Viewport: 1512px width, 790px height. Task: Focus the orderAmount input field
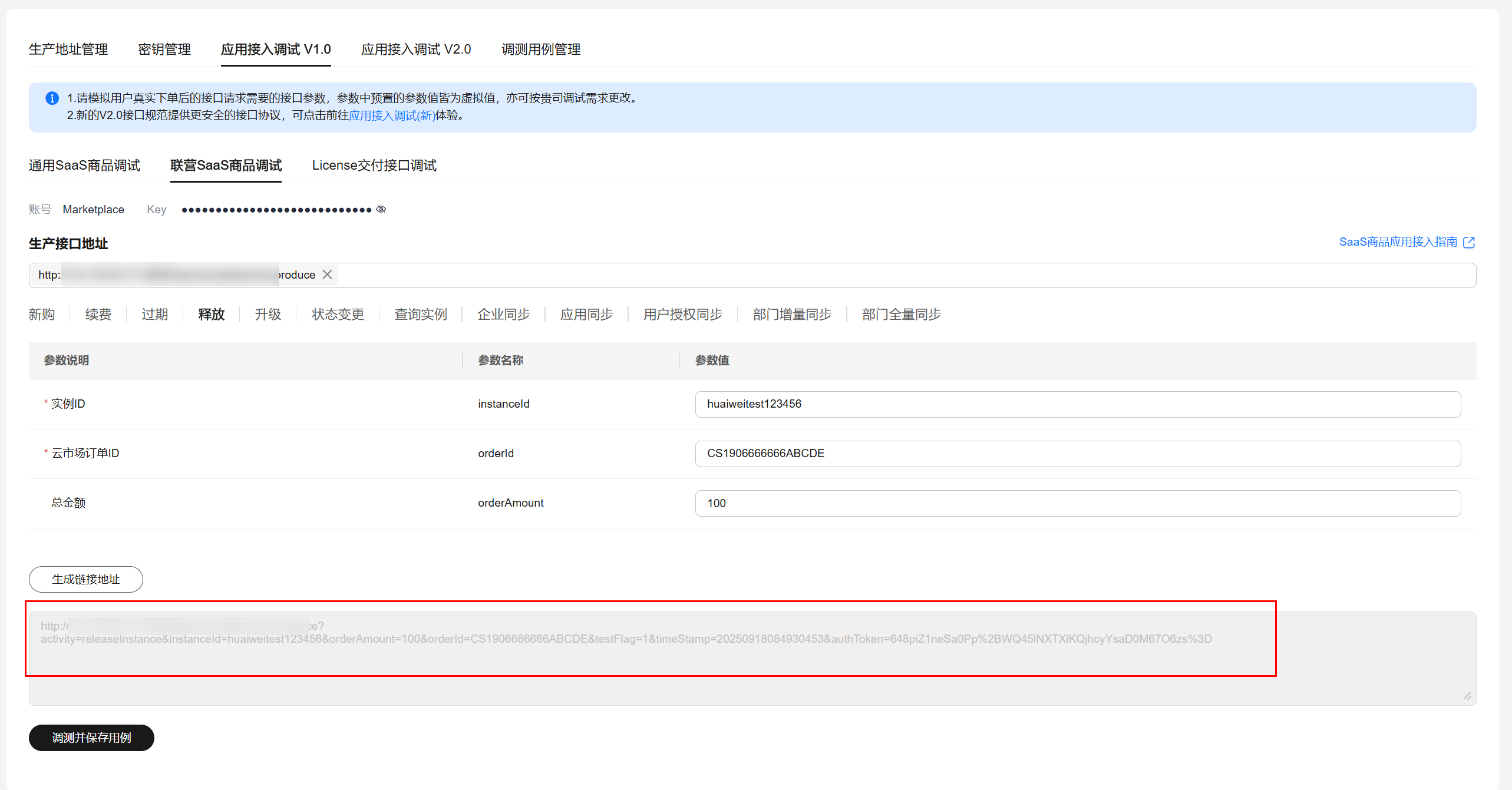(x=1077, y=503)
